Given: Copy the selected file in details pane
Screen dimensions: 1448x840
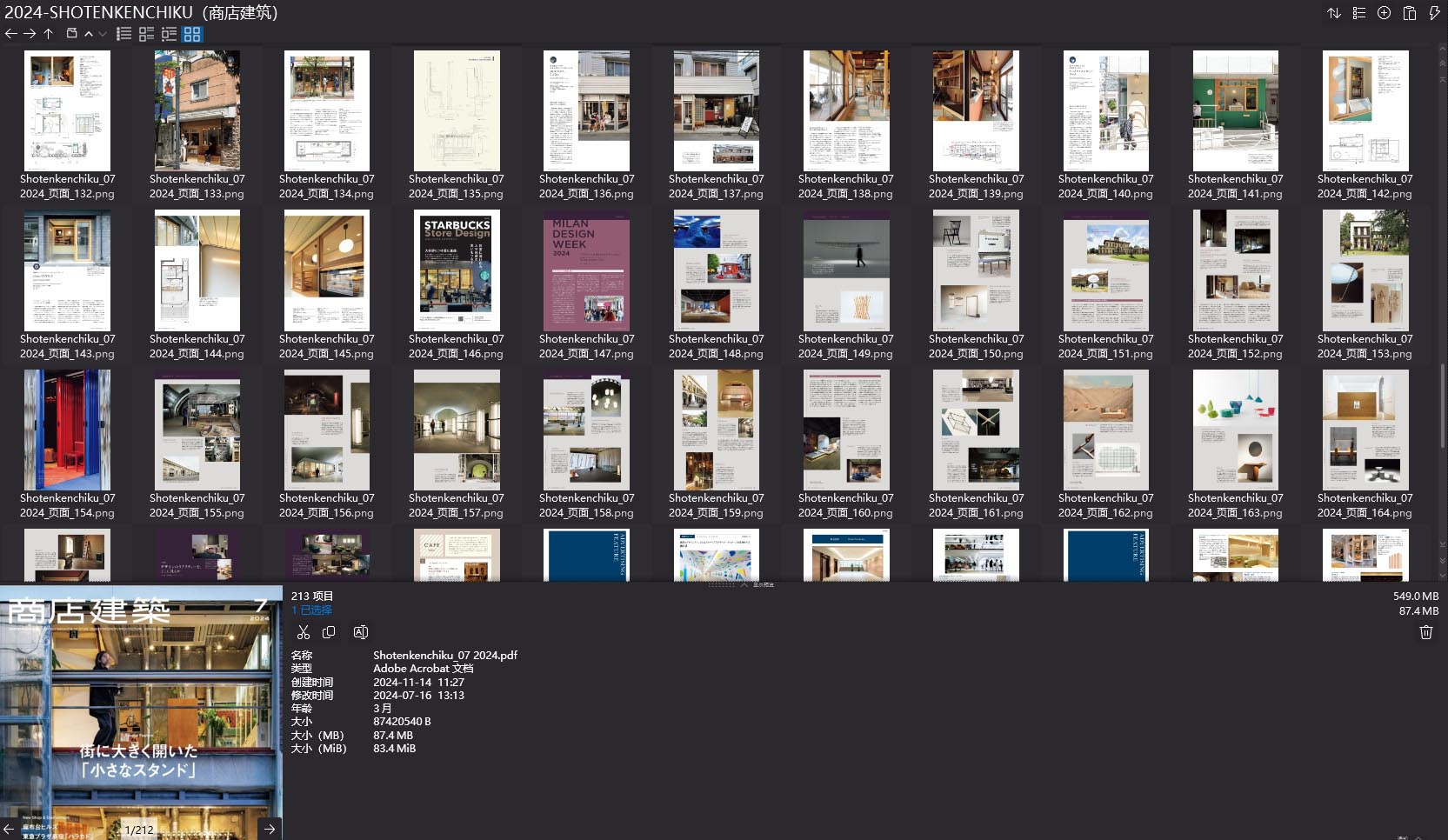Looking at the screenshot, I should coord(329,632).
